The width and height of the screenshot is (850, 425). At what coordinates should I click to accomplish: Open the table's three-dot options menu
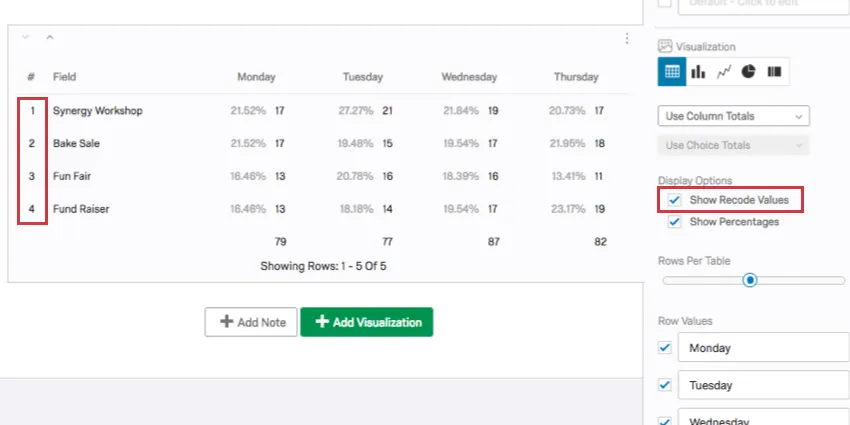pyautogui.click(x=627, y=39)
